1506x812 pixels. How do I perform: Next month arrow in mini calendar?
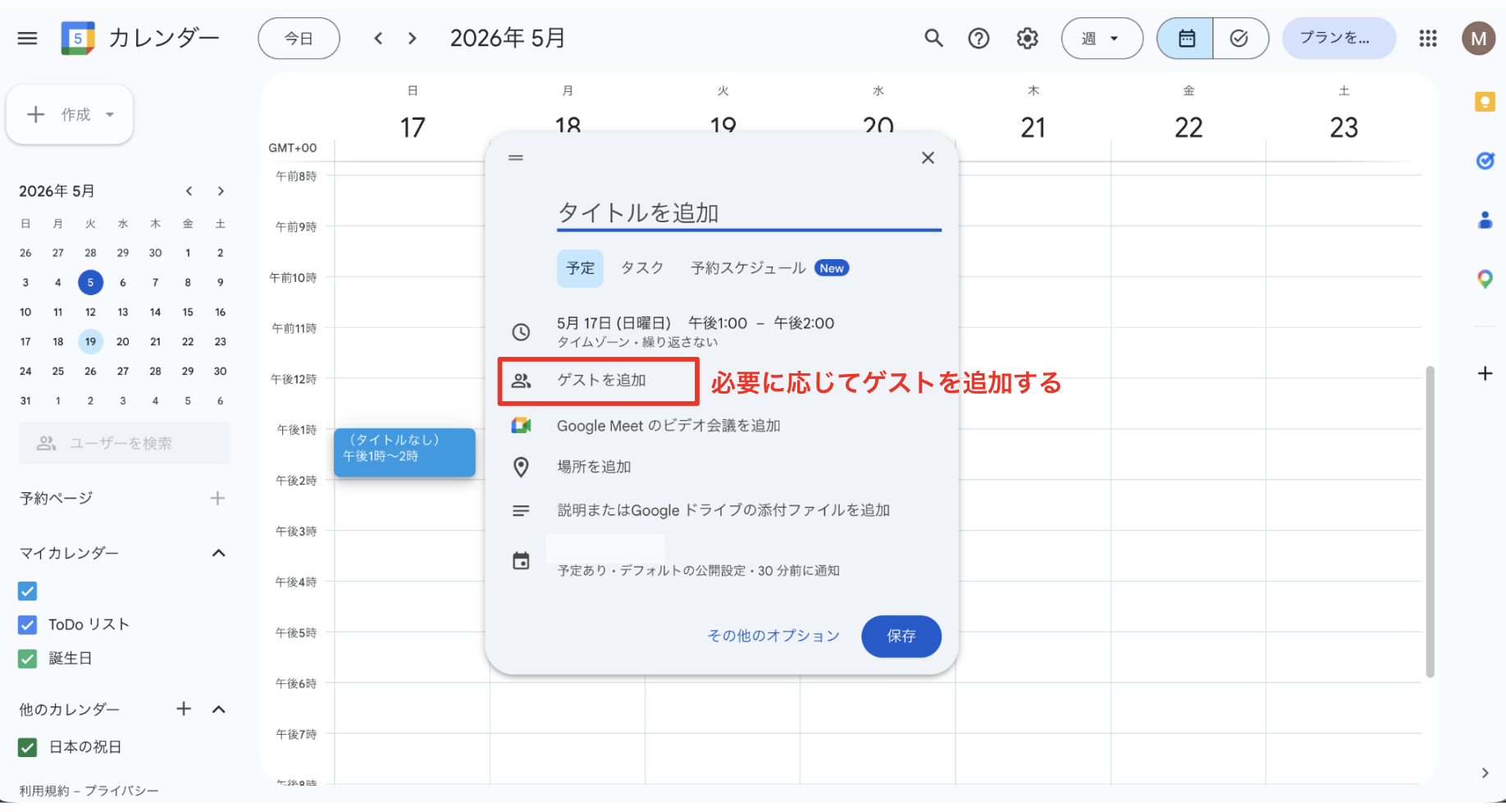pyautogui.click(x=221, y=191)
